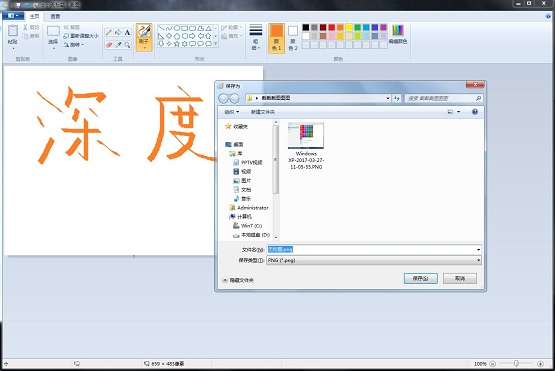
Task: Open the Organize dropdown in Save As dialog
Action: coord(231,112)
